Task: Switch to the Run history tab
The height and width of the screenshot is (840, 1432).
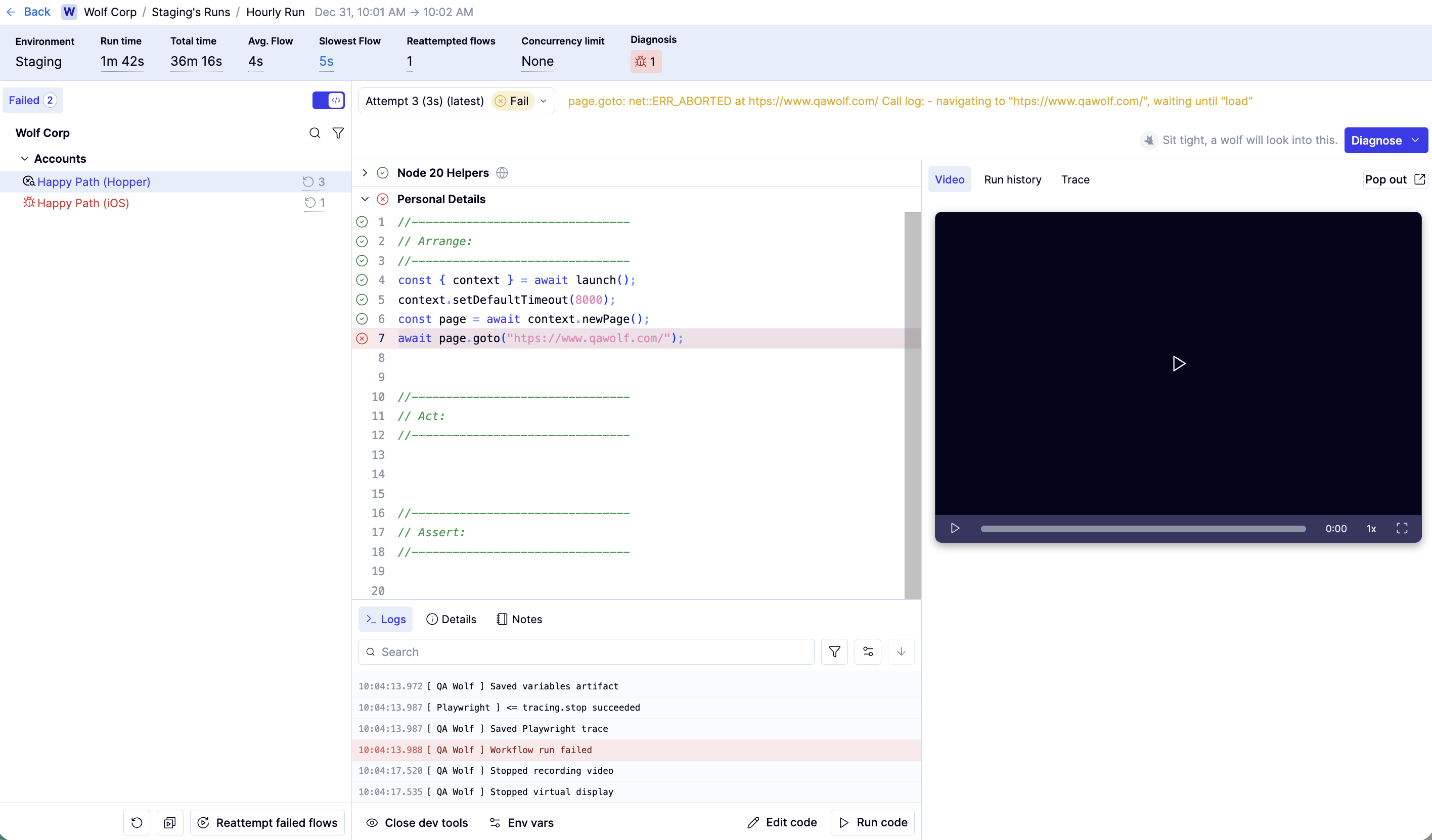Action: pos(1013,179)
